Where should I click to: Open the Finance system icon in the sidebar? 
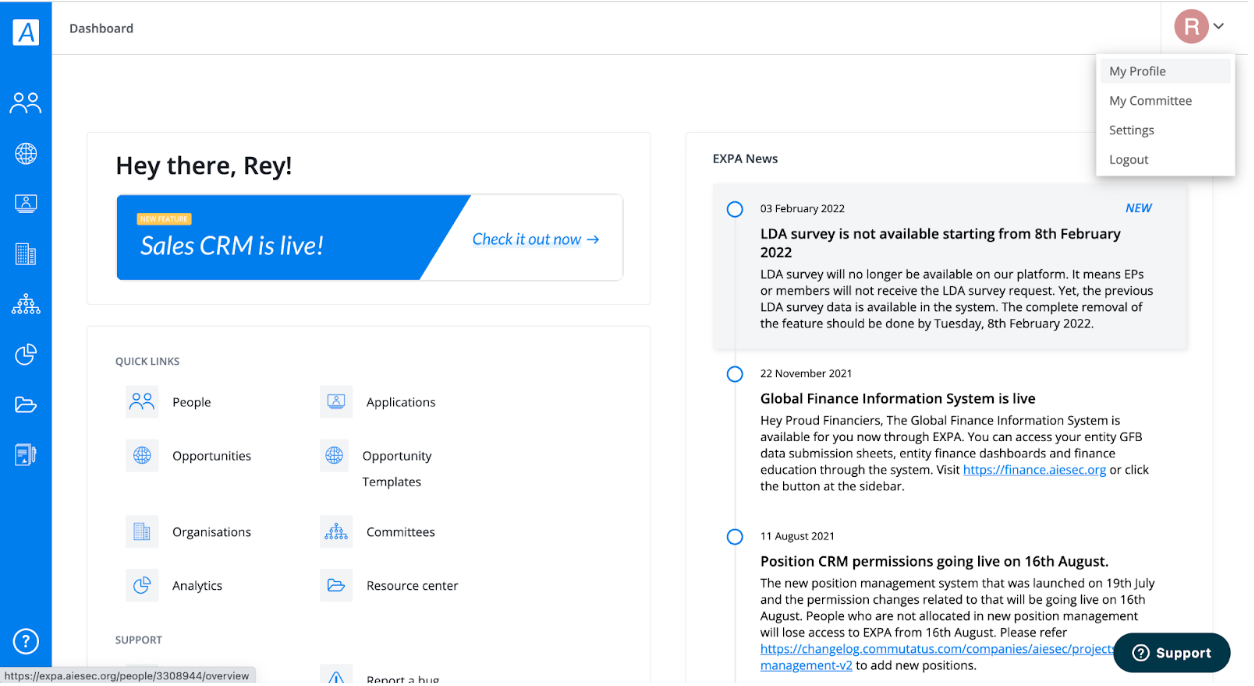[26, 455]
